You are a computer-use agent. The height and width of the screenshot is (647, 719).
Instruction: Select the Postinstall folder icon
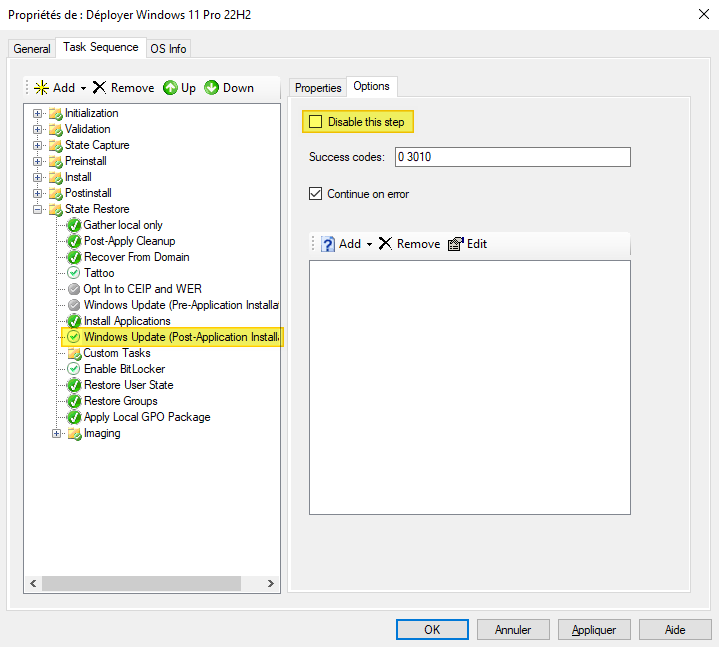pyautogui.click(x=56, y=194)
